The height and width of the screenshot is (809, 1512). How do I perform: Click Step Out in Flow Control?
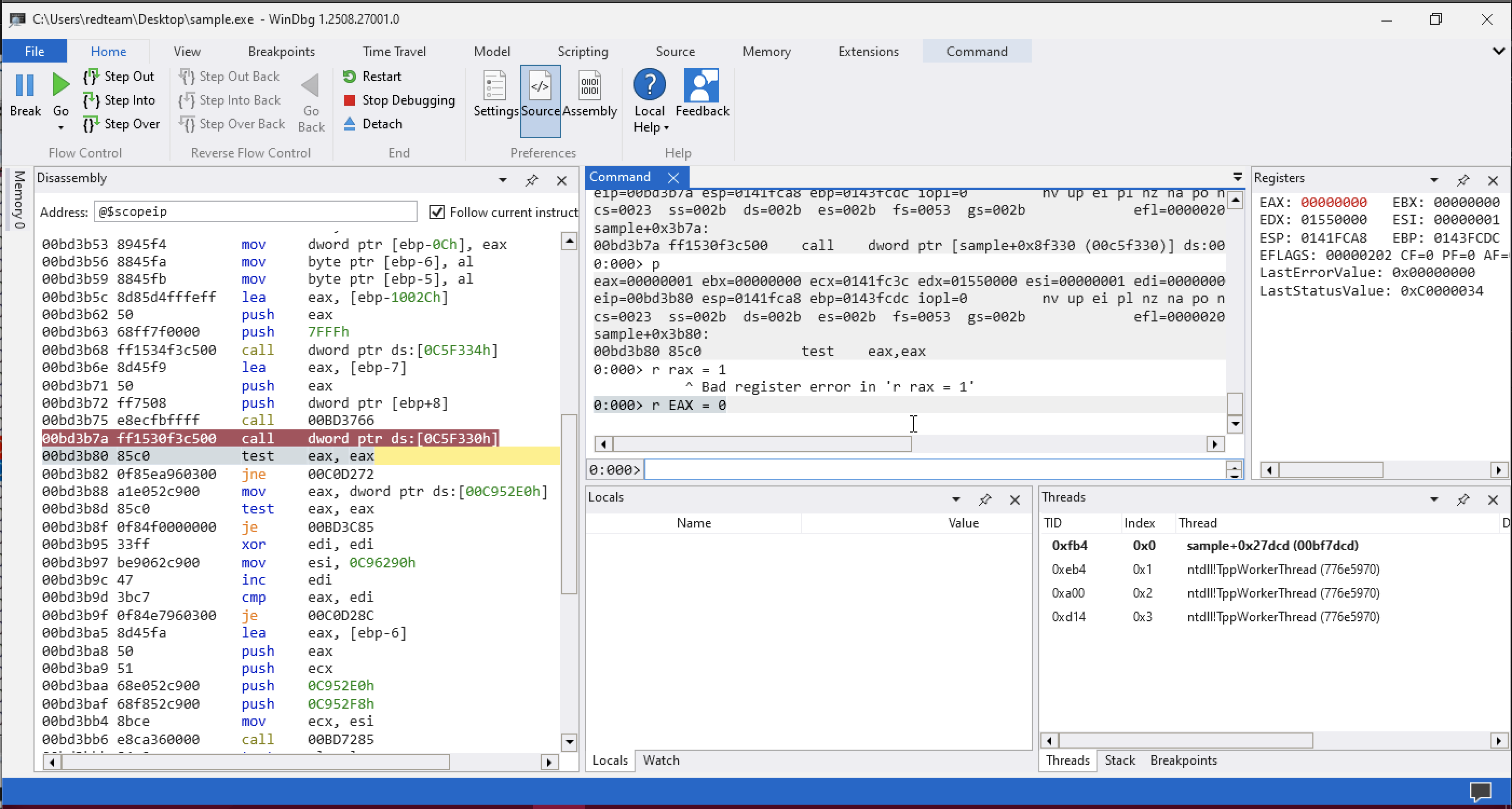pyautogui.click(x=119, y=76)
